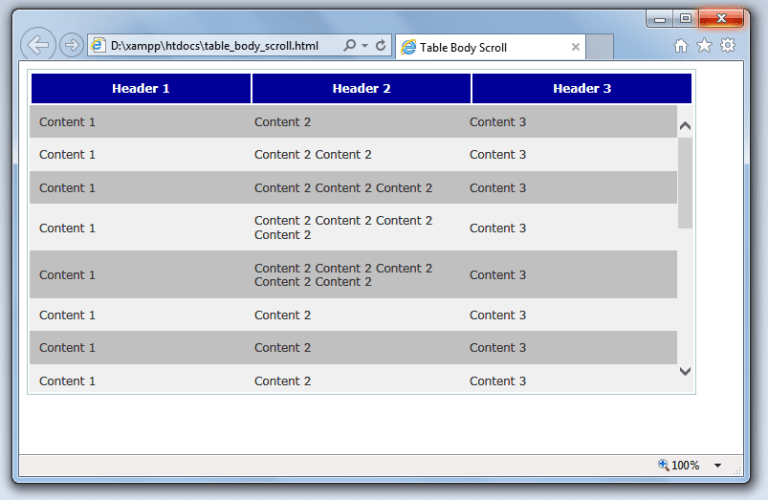This screenshot has height=500, width=768.
Task: Close the Table Body Scroll tab
Action: point(576,47)
